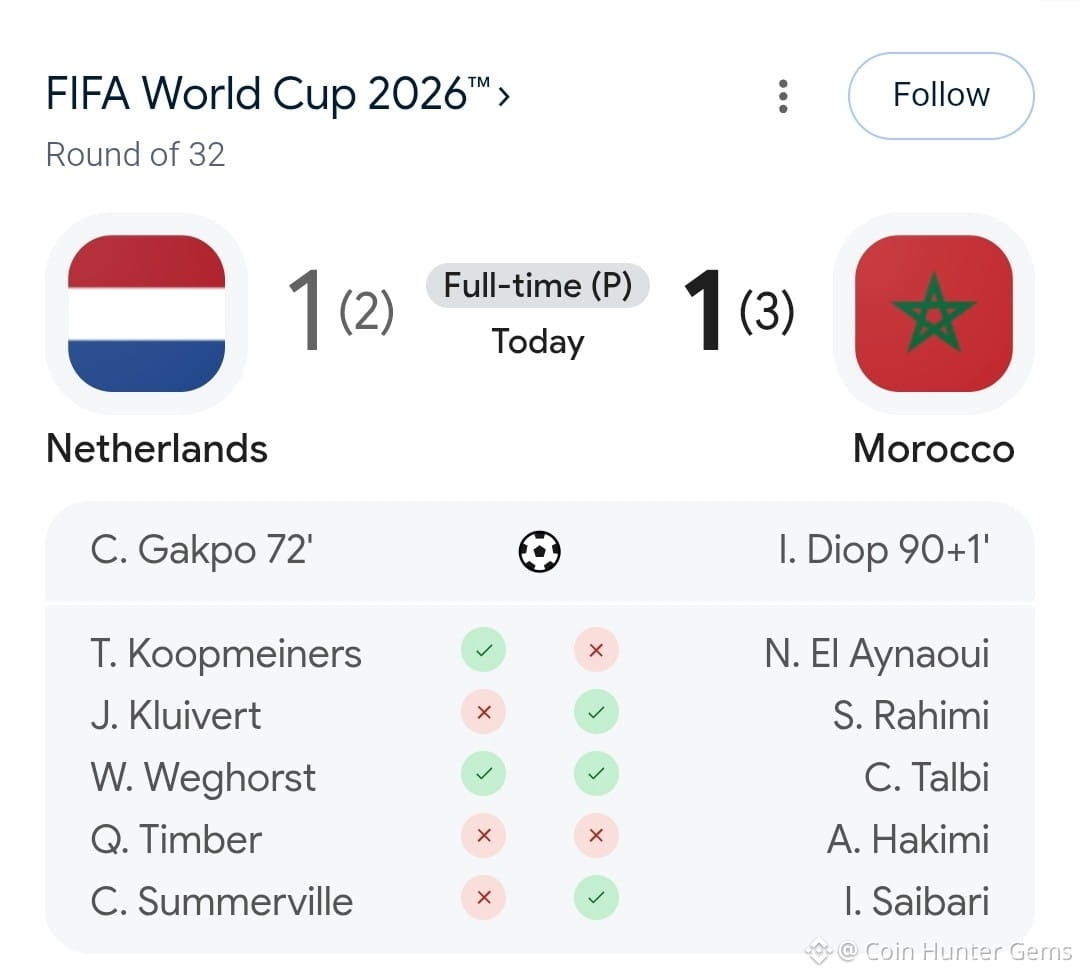Expand the chevron beside FIFA World Cup 2026

tap(504, 96)
